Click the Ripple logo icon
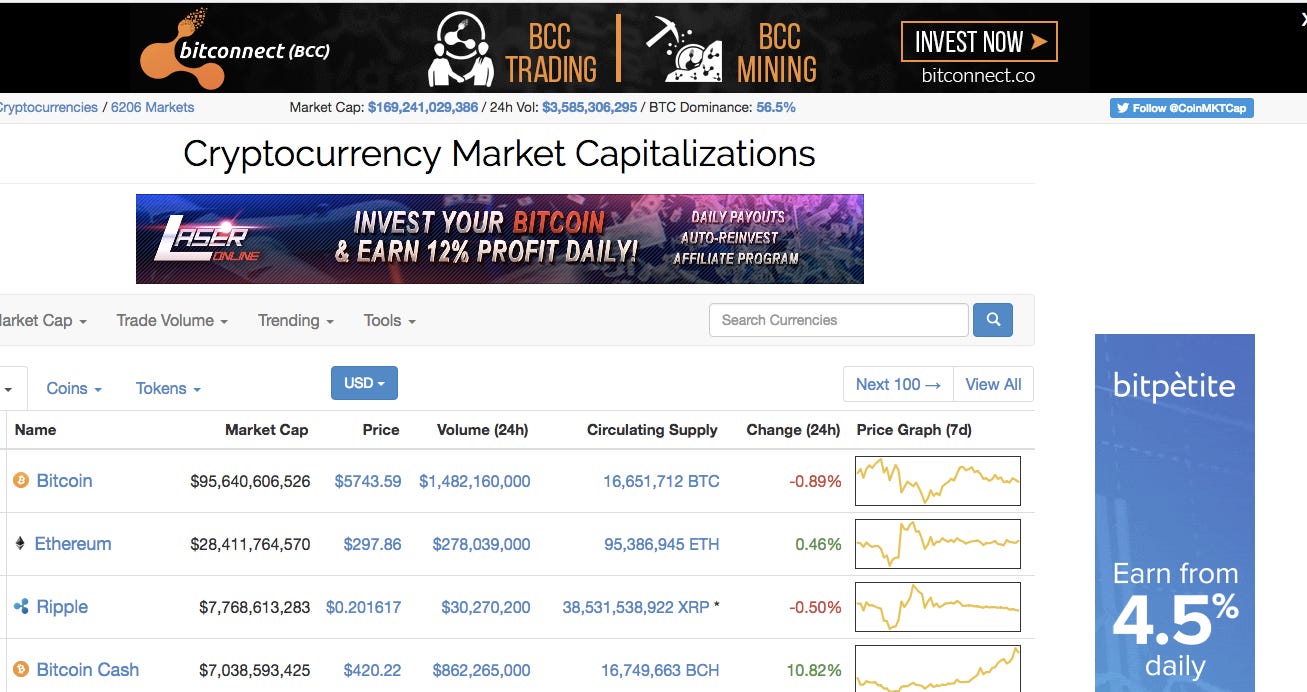The image size is (1307, 692). 21,607
